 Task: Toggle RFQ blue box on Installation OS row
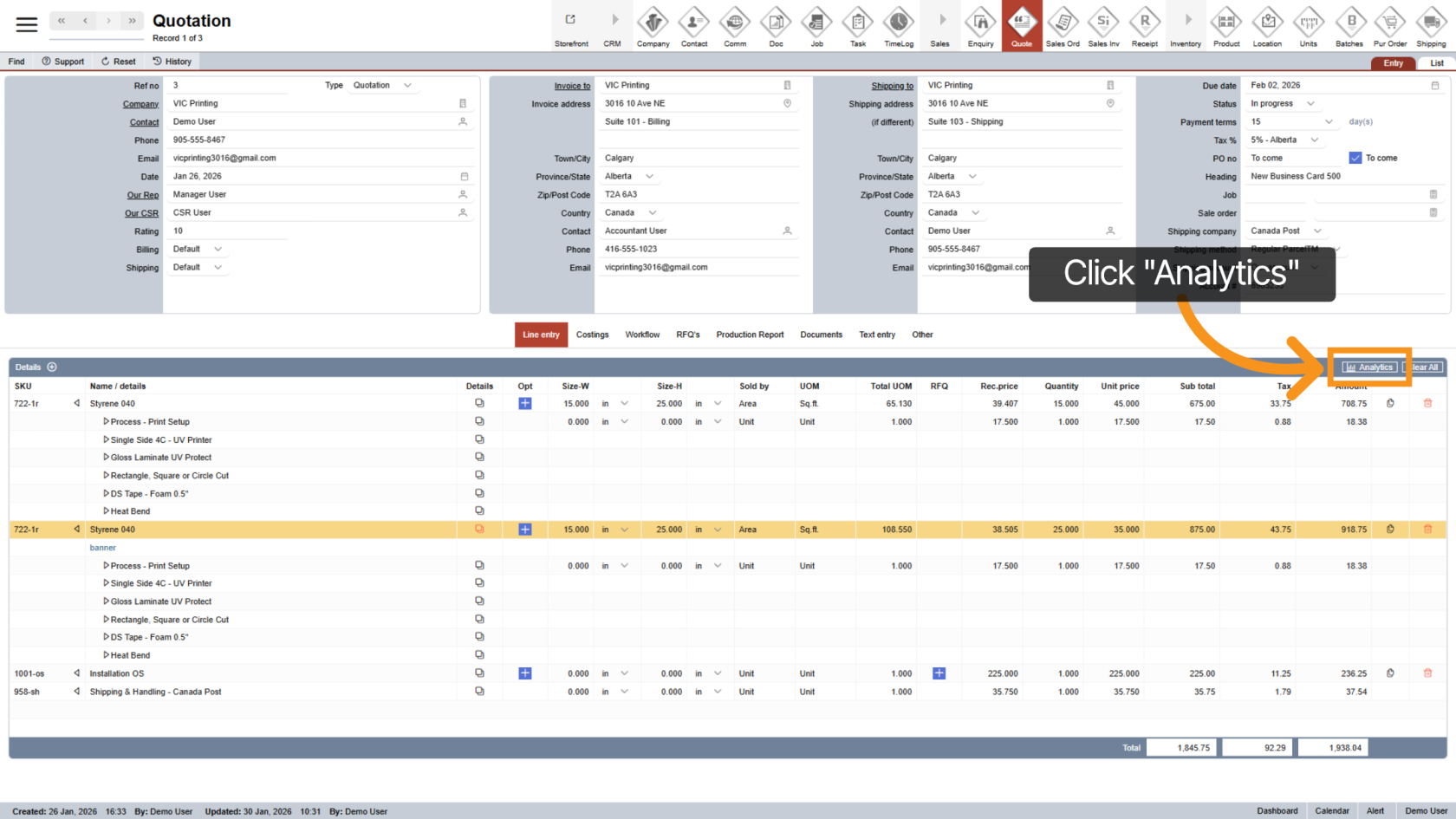(x=939, y=673)
